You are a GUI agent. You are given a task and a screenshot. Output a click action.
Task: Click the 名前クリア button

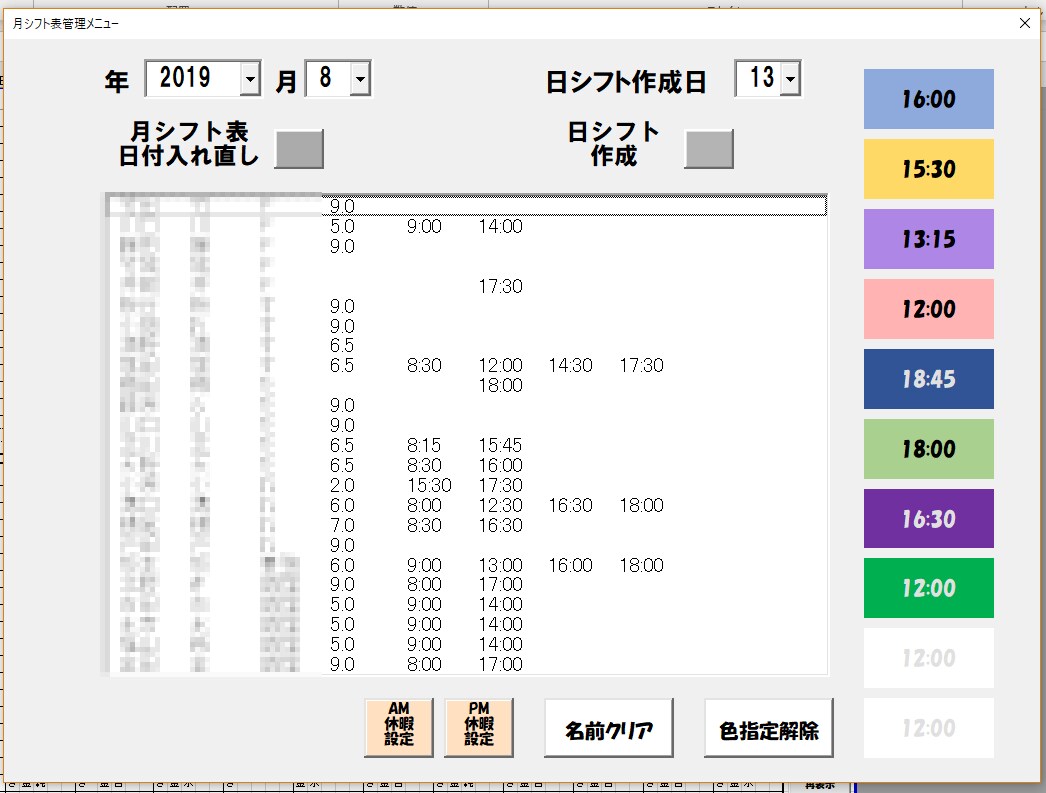point(609,728)
